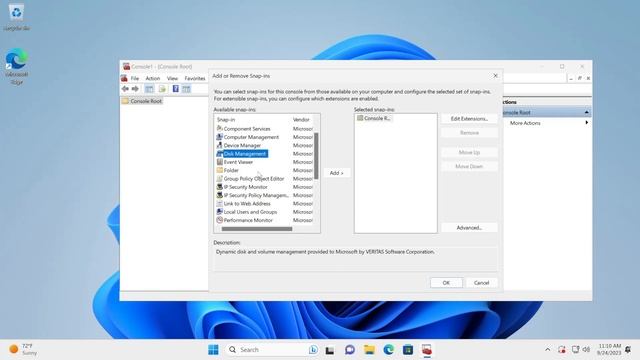Confirm the dialog with OK
Image resolution: width=640 pixels, height=360 pixels.
tap(446, 283)
